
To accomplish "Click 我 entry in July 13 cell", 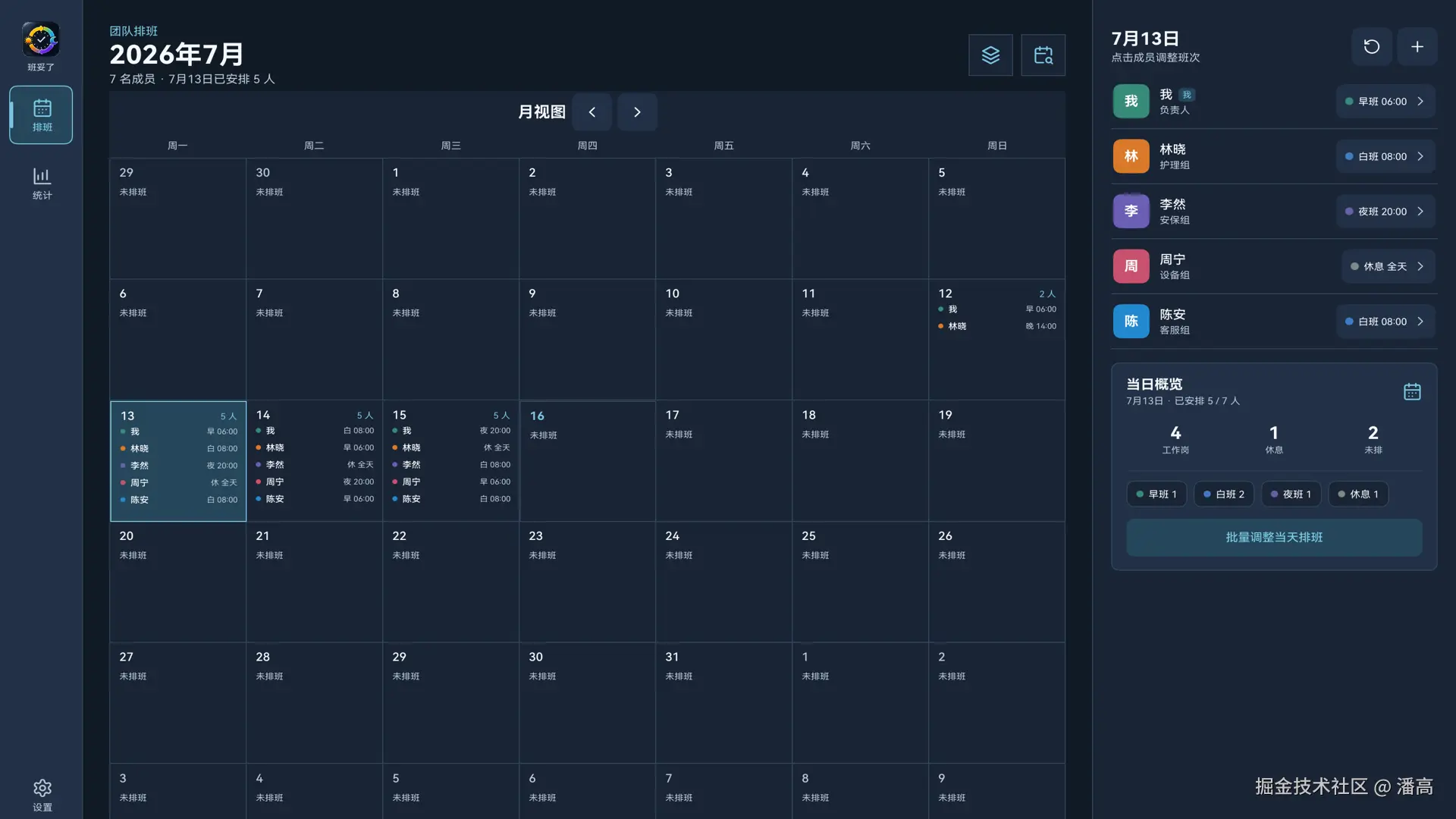I will [x=178, y=431].
